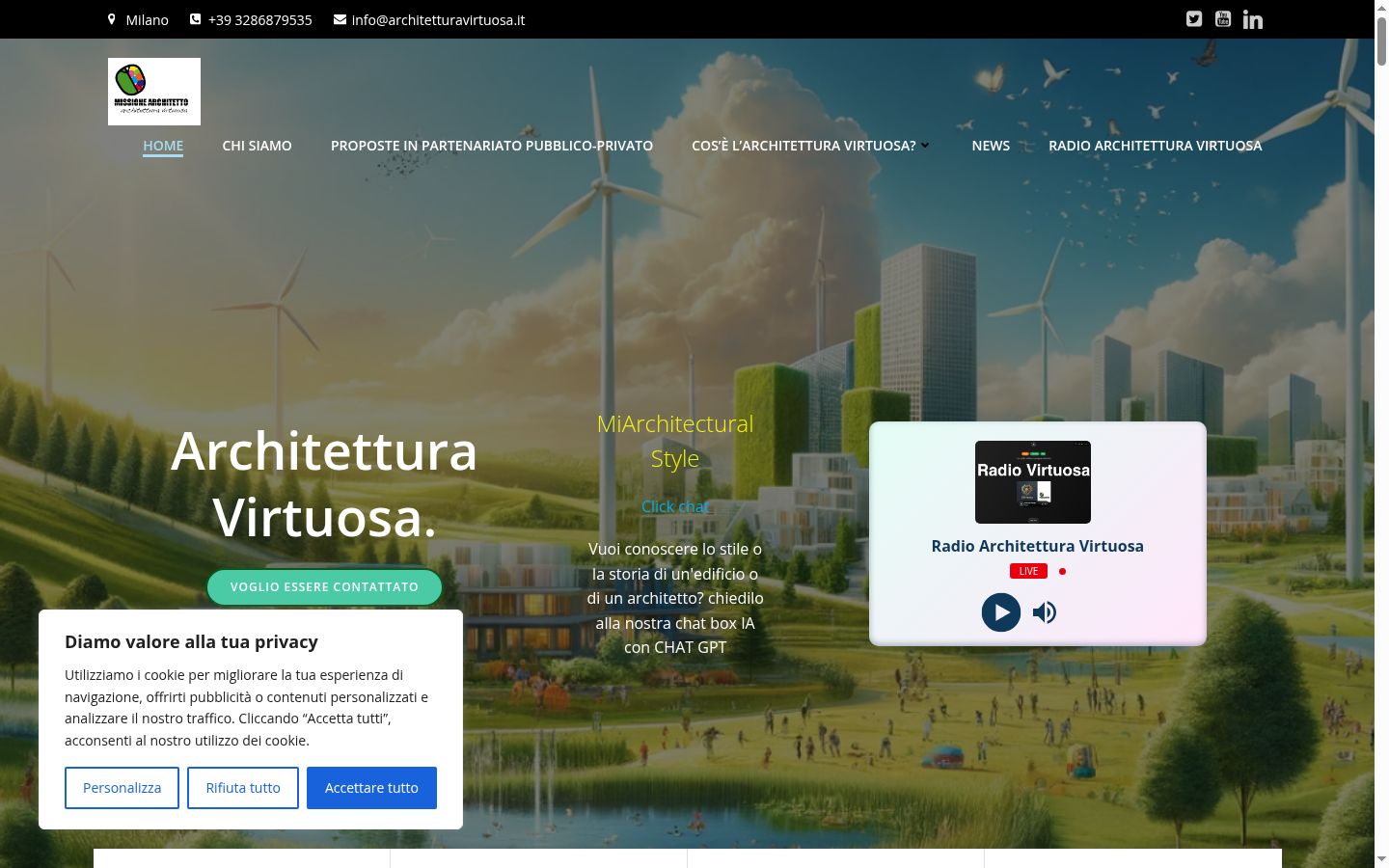Click the envelope icon beside the email
The image size is (1389, 868).
(340, 19)
